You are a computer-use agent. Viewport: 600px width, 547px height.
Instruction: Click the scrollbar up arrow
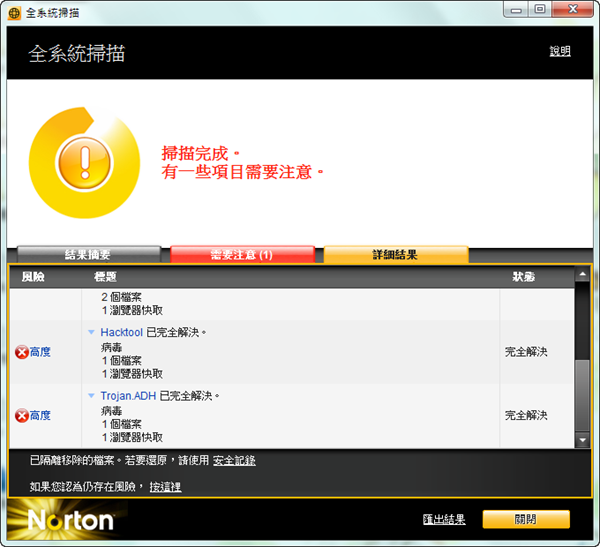coord(582,274)
